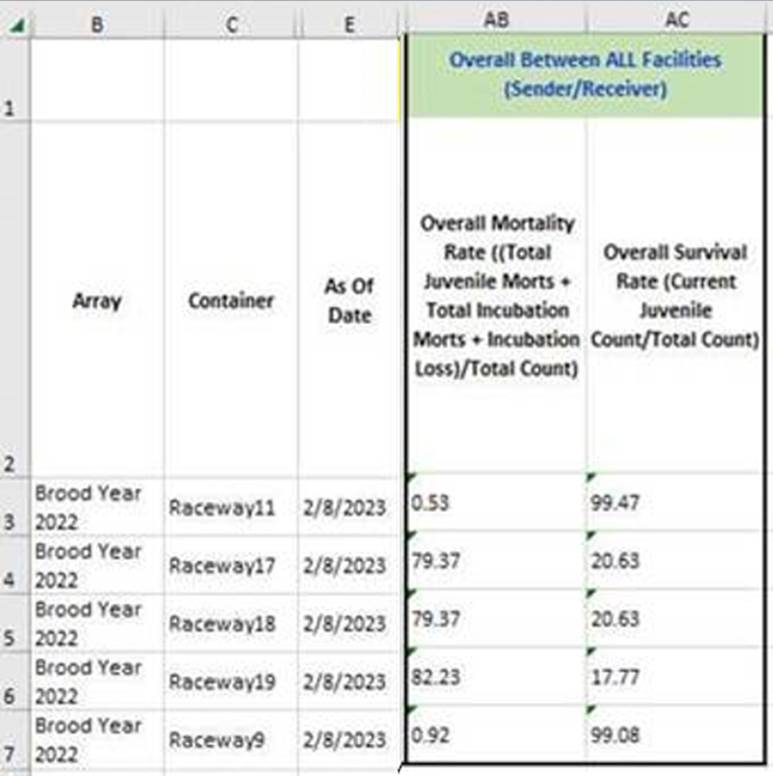Image resolution: width=773 pixels, height=776 pixels.
Task: Select column B header
Action: tap(97, 24)
